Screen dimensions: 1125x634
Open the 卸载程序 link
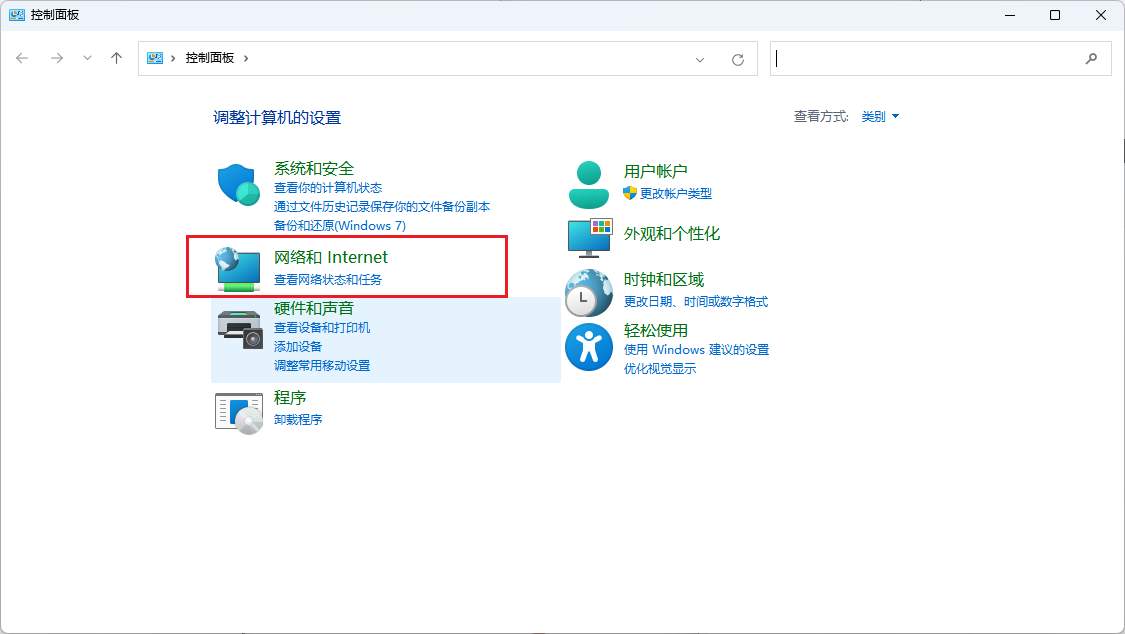(x=298, y=420)
